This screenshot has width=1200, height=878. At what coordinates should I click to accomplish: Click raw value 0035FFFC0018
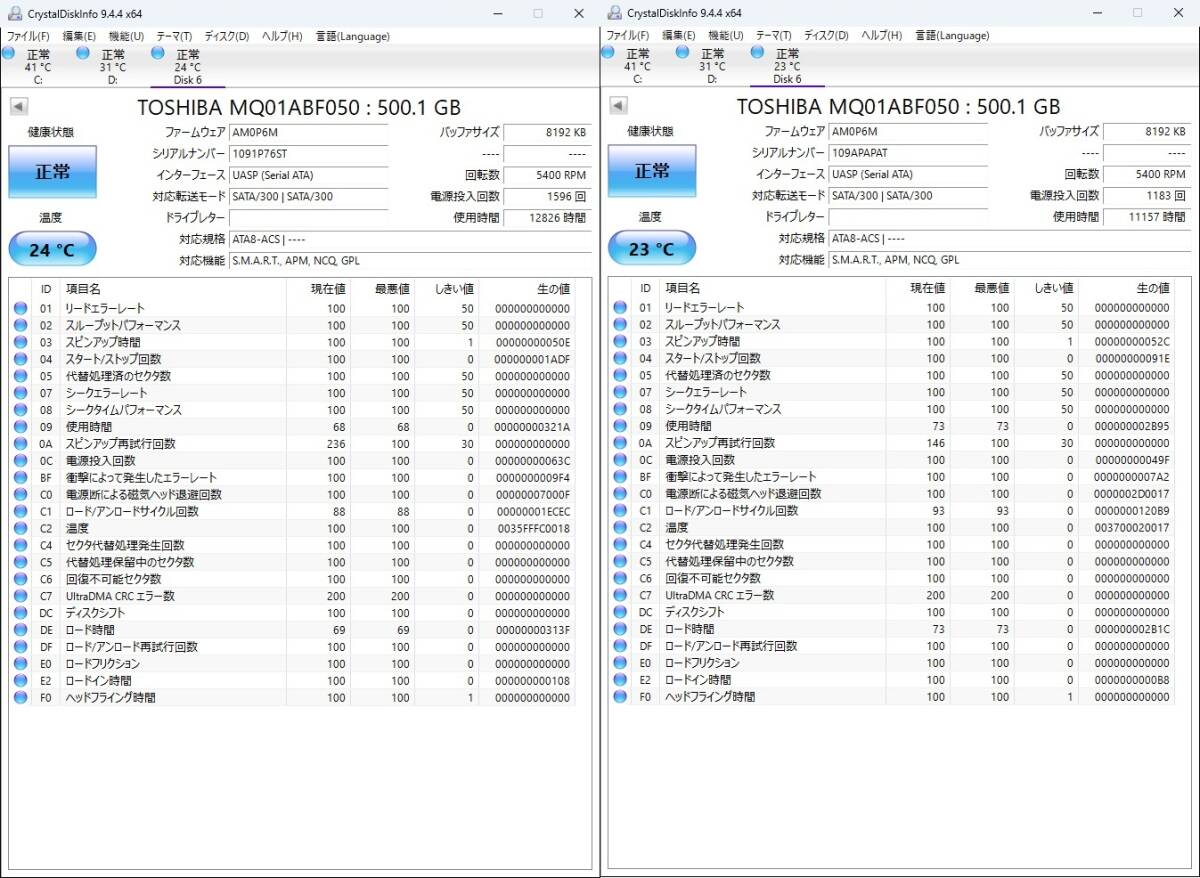pyautogui.click(x=532, y=528)
